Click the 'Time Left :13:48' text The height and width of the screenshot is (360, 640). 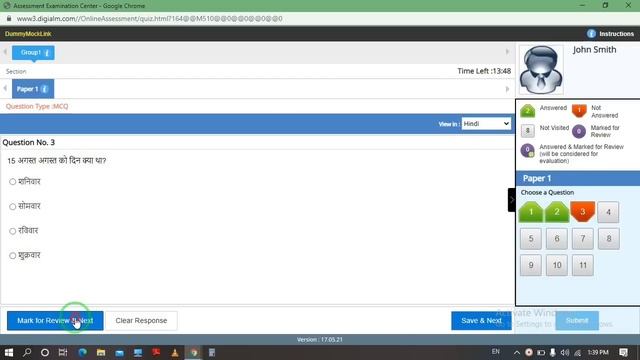point(484,71)
